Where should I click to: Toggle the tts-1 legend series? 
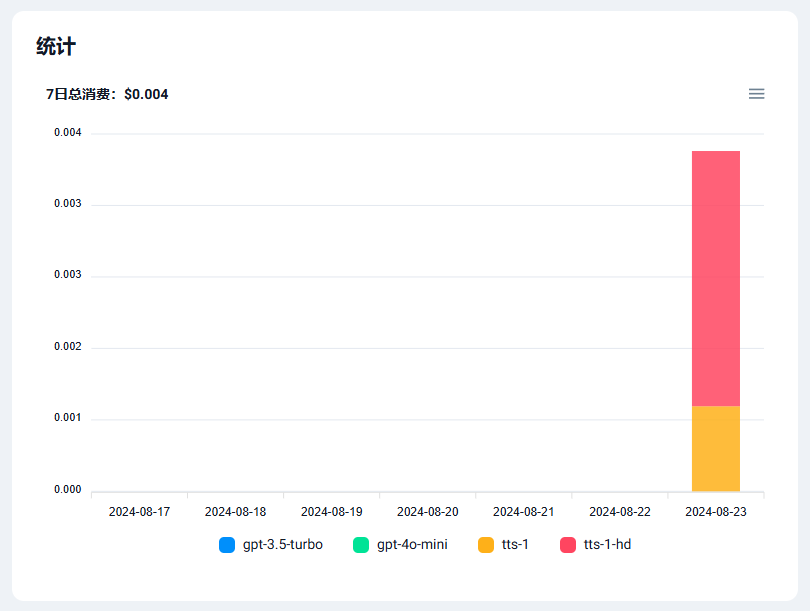coord(503,545)
